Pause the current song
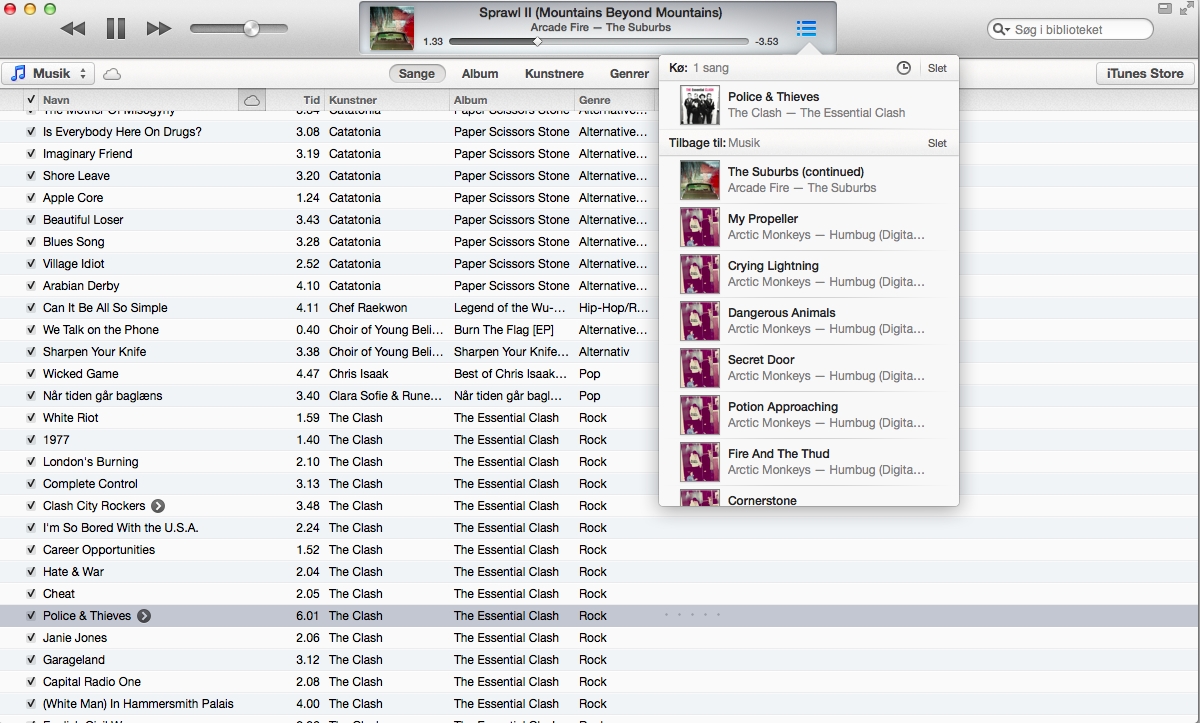Screen dimensions: 1200x723 coord(116,29)
